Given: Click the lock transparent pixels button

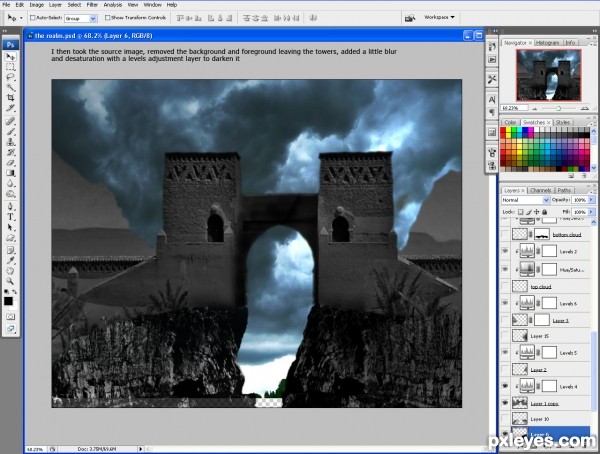Looking at the screenshot, I should click(x=520, y=212).
